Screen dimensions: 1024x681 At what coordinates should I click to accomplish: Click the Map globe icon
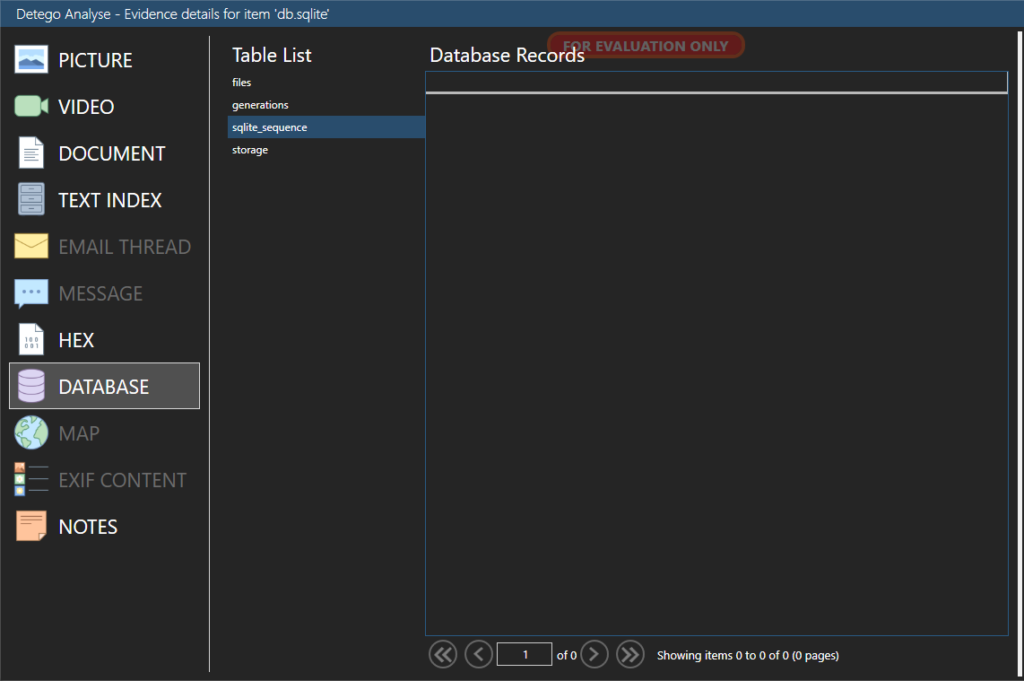31,433
